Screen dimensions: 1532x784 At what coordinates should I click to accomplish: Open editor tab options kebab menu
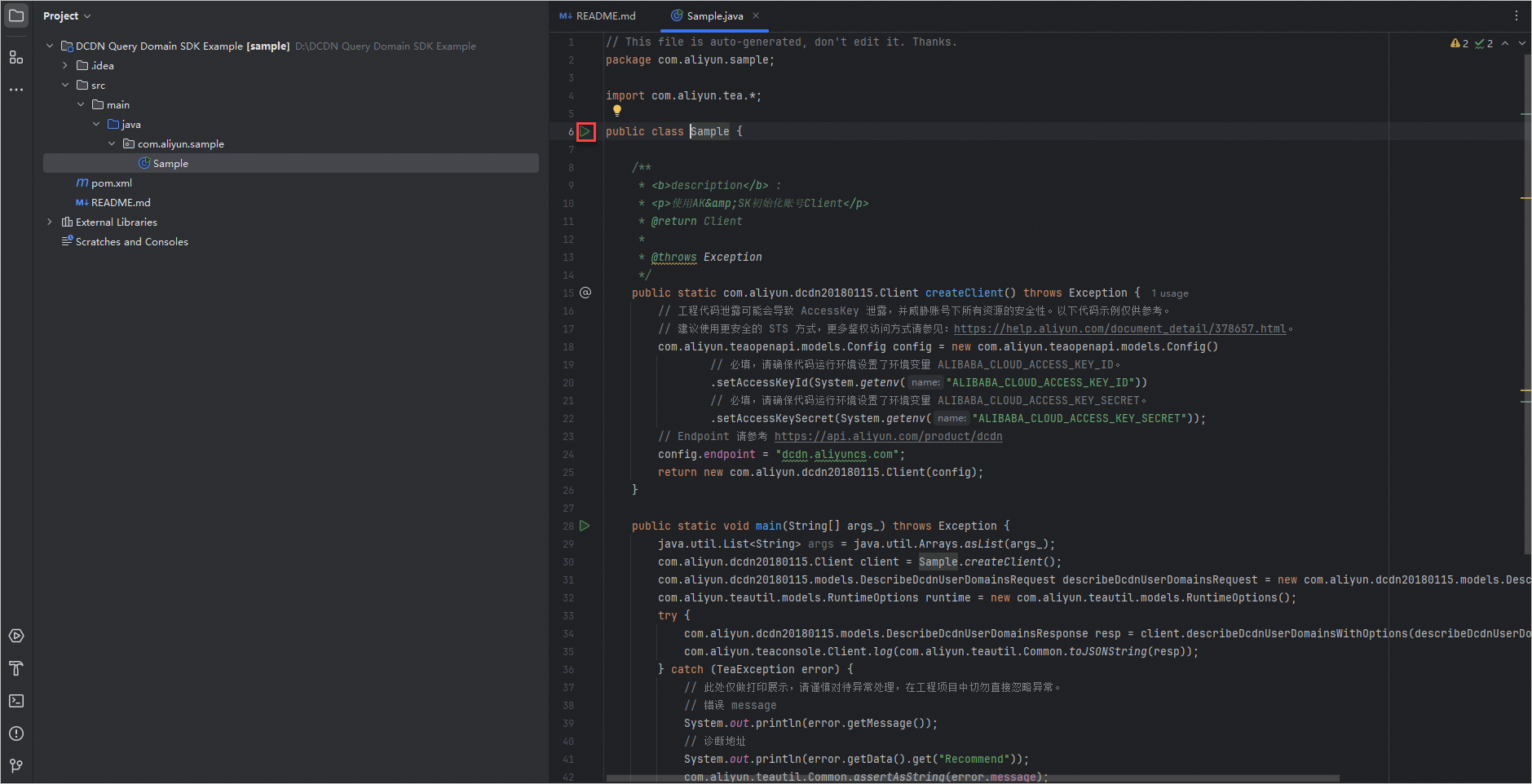click(1517, 15)
